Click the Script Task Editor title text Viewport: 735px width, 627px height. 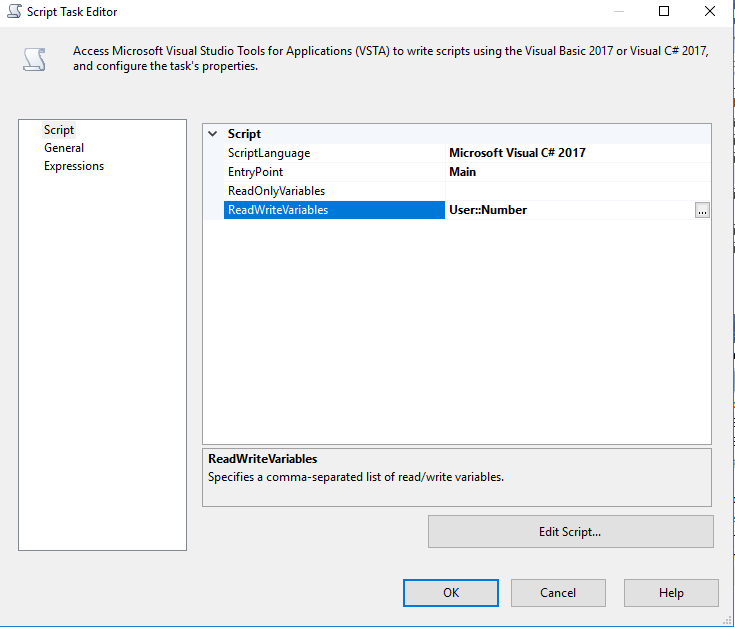click(x=72, y=12)
